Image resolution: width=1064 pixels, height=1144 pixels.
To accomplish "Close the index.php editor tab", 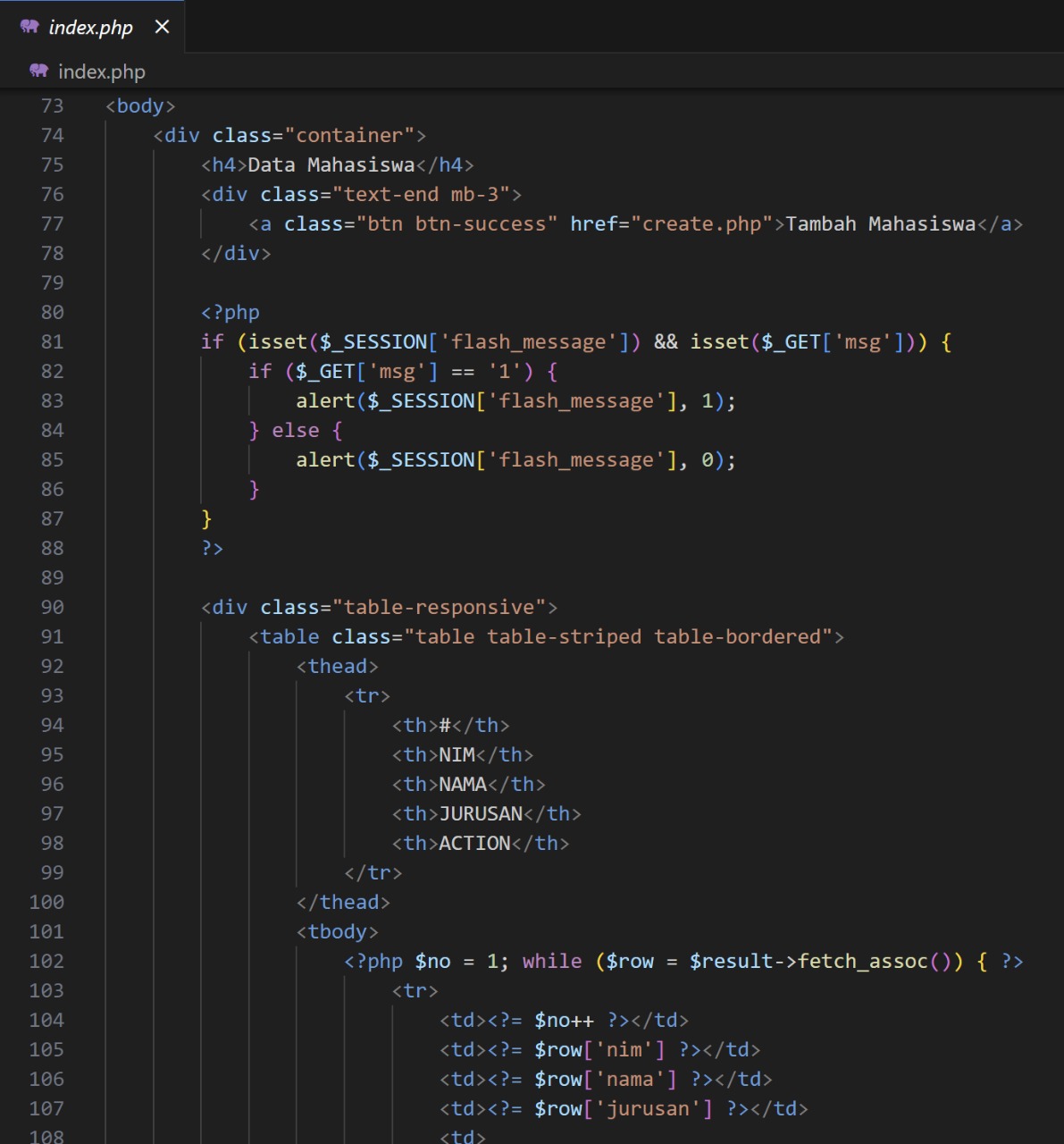I will point(162,27).
